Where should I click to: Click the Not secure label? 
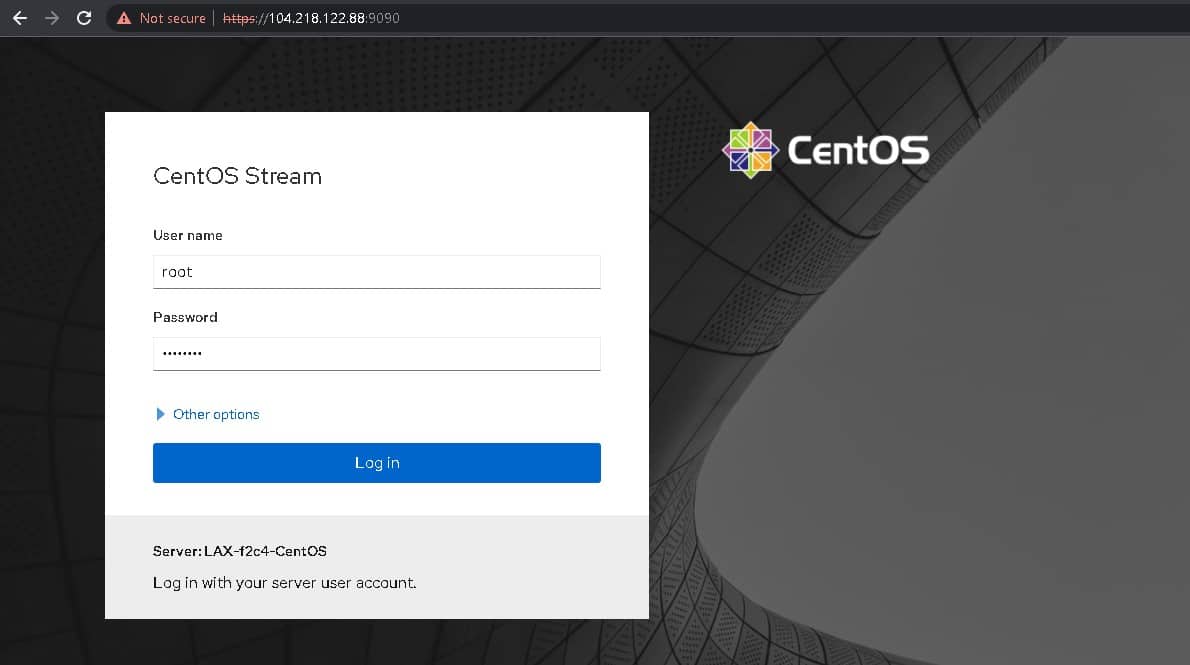point(170,17)
